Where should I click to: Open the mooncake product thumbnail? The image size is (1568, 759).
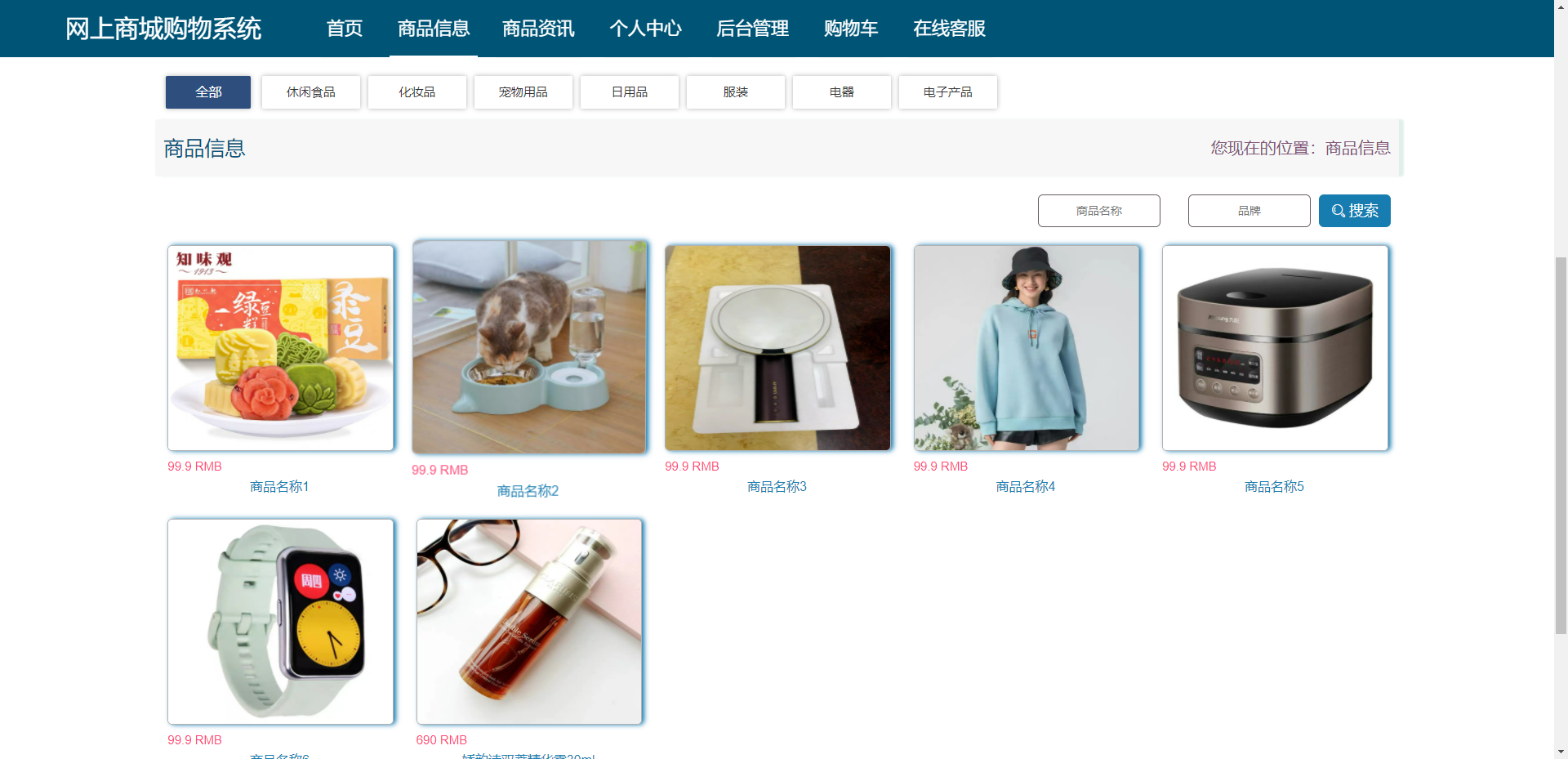pos(281,348)
